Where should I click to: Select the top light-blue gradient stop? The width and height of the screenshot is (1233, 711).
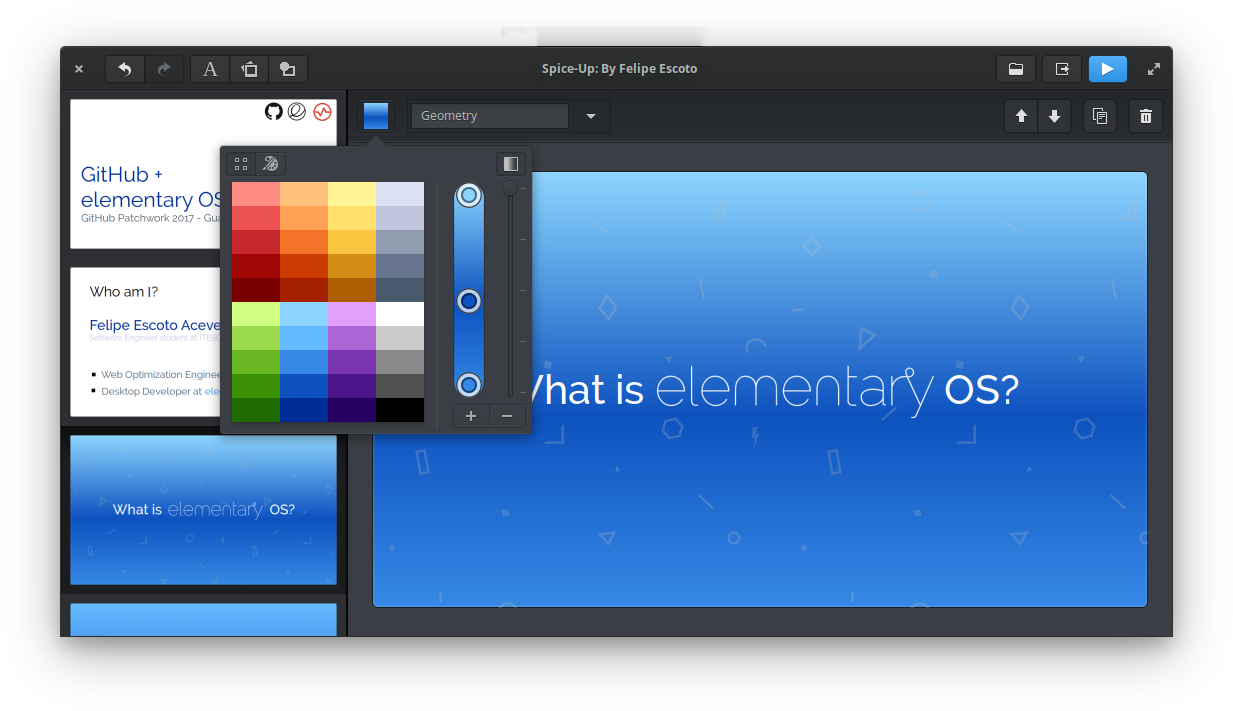(x=469, y=195)
